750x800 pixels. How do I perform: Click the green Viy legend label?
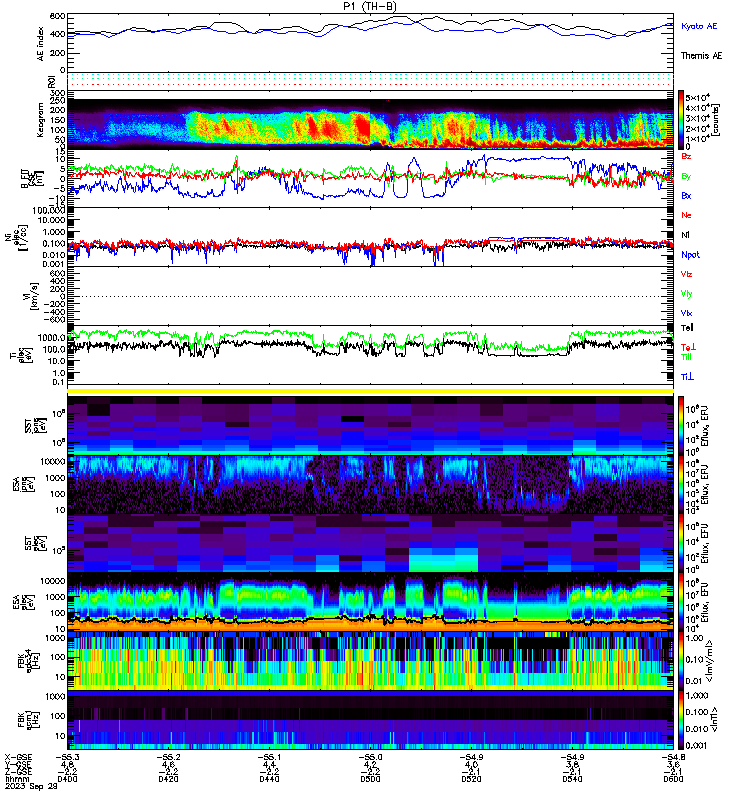(x=686, y=294)
